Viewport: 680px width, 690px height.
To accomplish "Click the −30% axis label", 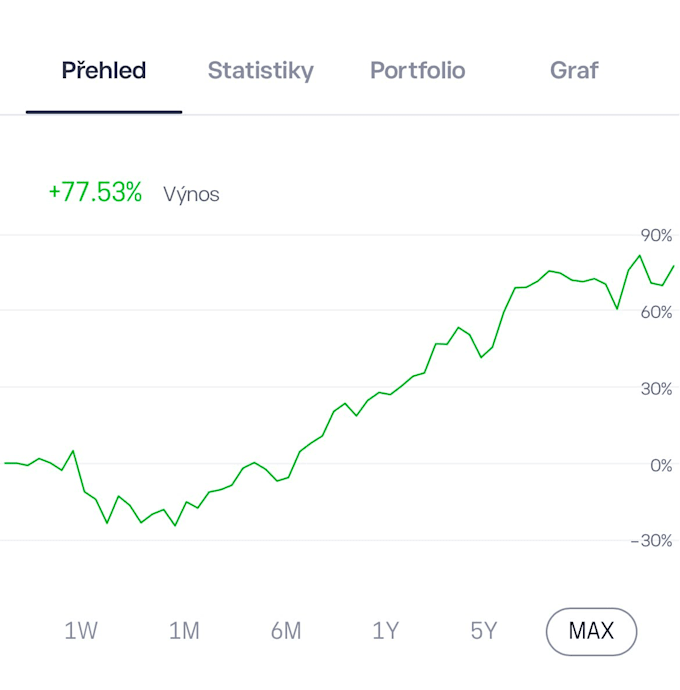I will (x=651, y=541).
